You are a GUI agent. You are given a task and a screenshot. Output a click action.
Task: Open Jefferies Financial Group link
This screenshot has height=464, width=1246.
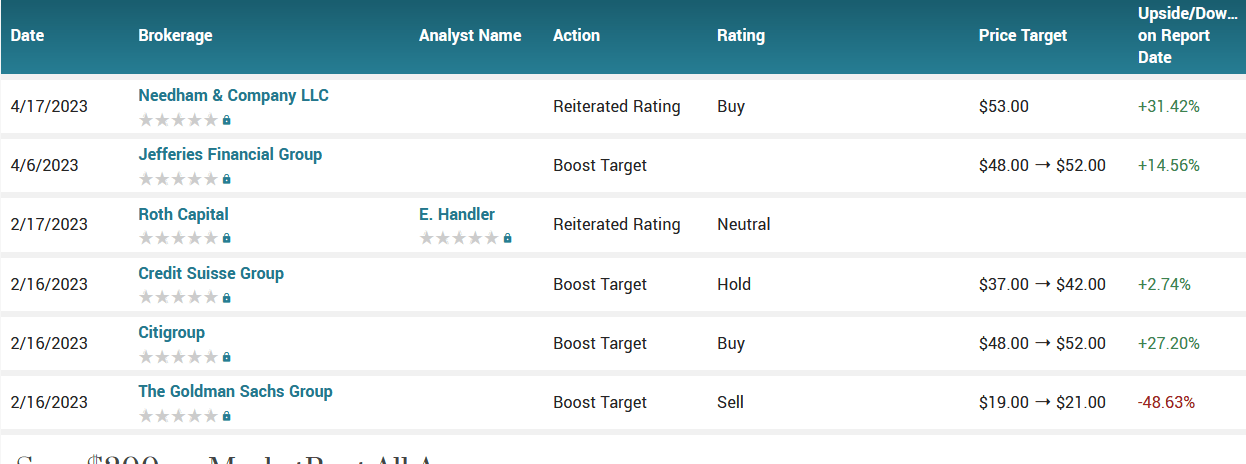[x=230, y=155]
